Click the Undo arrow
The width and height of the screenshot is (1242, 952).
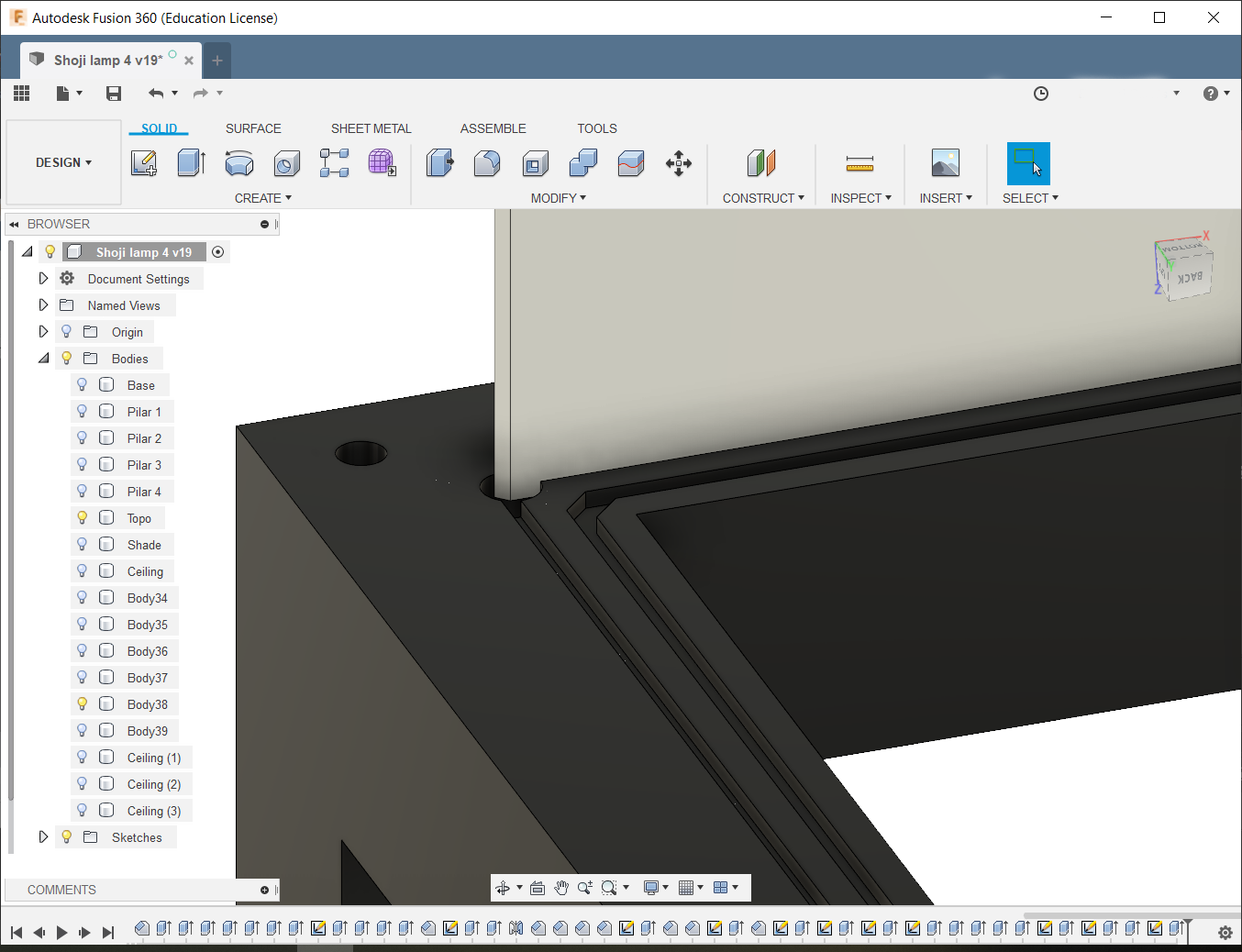(x=156, y=93)
